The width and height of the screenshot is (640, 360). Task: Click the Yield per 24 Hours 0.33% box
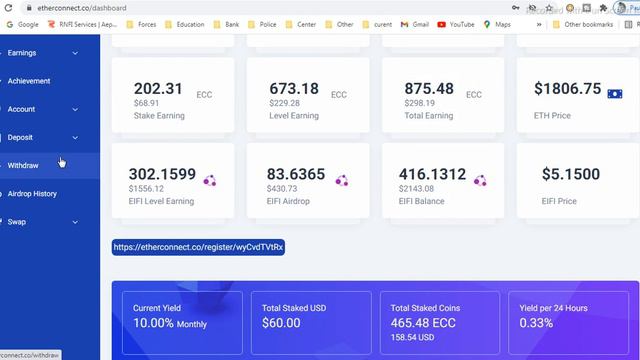[569, 322]
